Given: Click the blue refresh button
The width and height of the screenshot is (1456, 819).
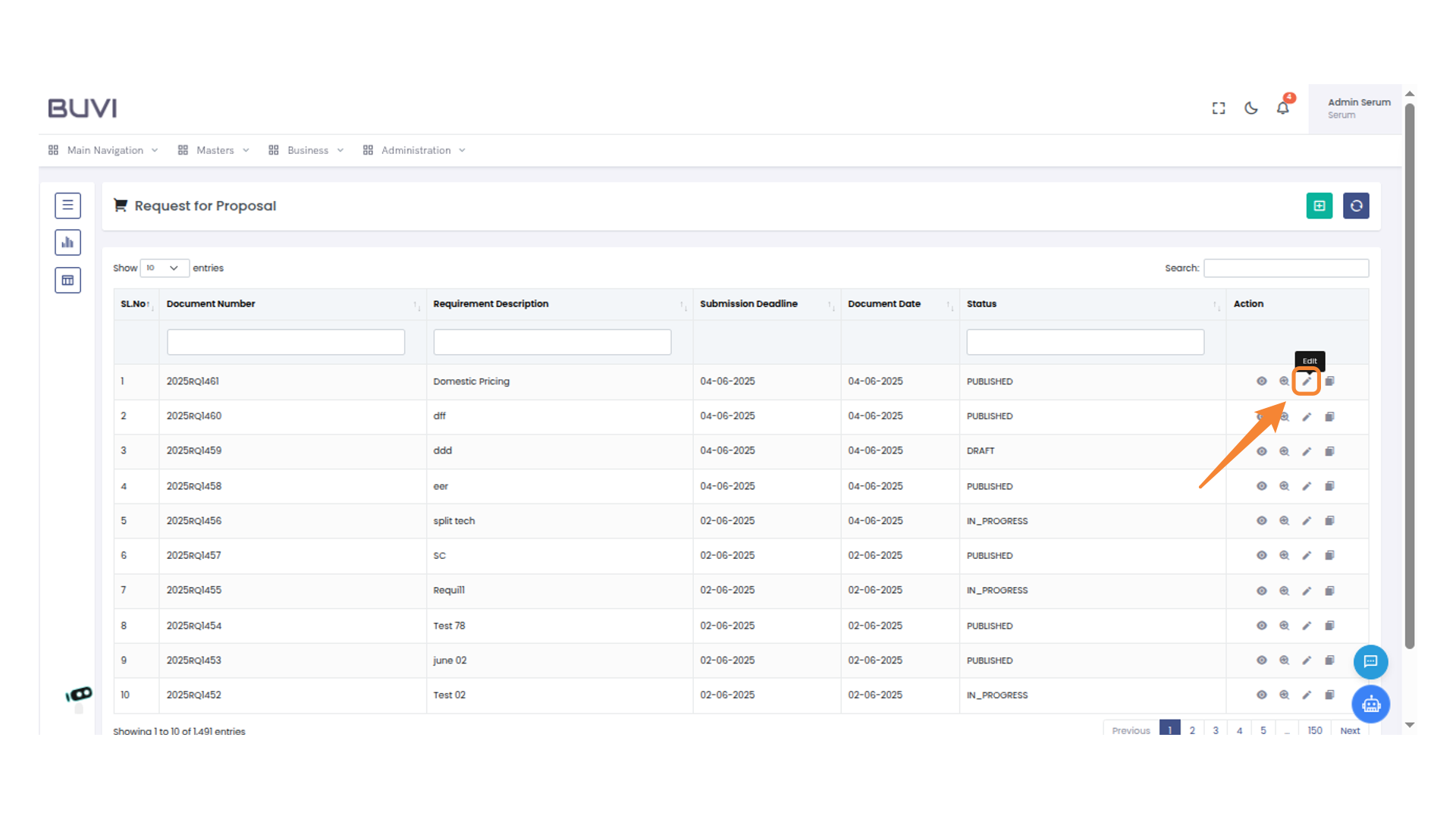Looking at the screenshot, I should 1356,206.
